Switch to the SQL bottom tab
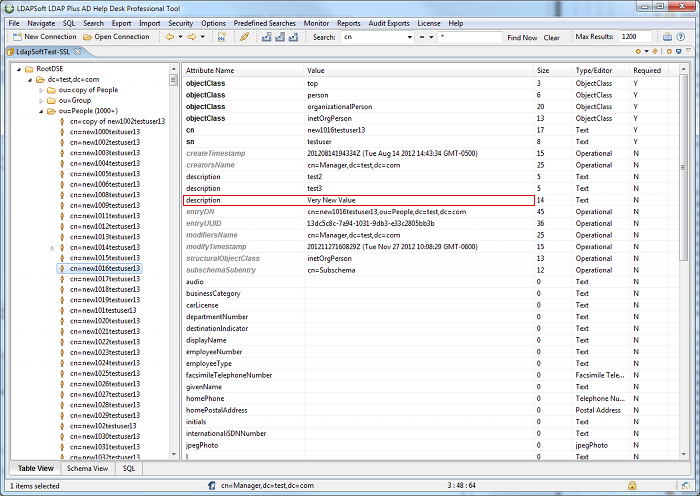 pyautogui.click(x=129, y=468)
